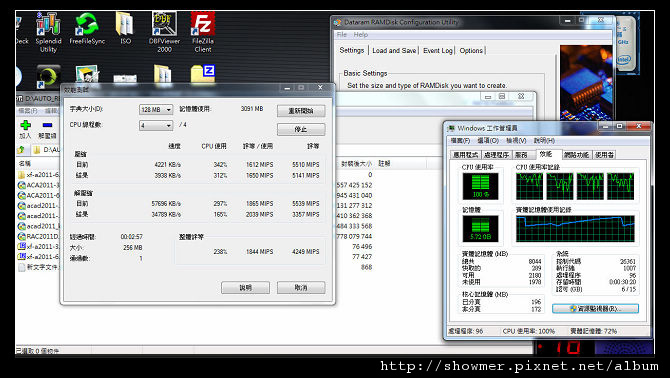This screenshot has width=670, height=378.
Task: Click the 說明 (Help) button in benchmark dialog
Action: coord(245,287)
